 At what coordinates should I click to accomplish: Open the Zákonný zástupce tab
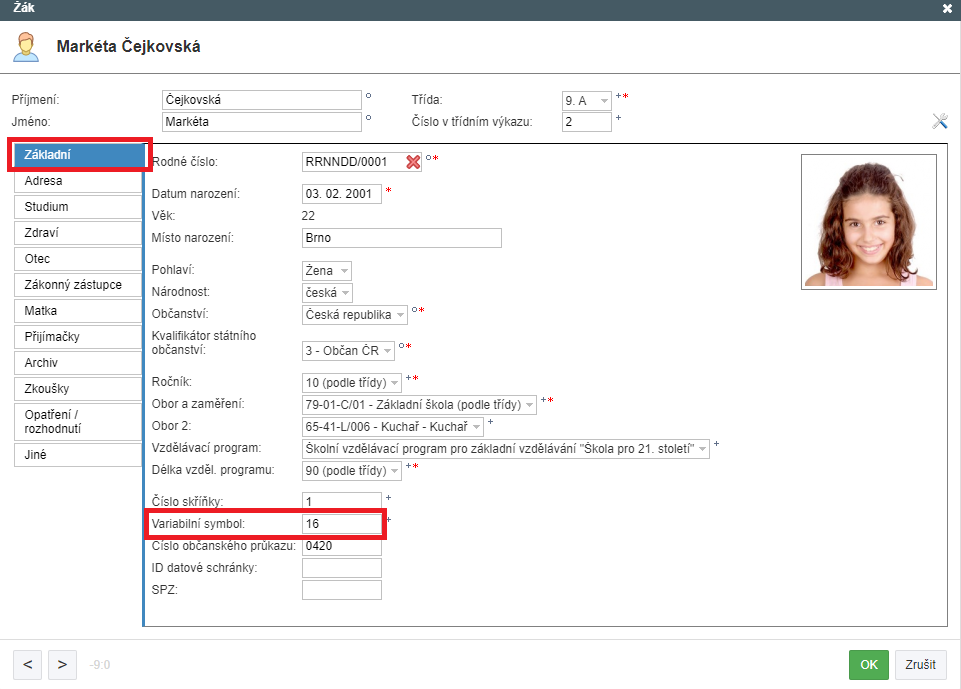point(78,285)
